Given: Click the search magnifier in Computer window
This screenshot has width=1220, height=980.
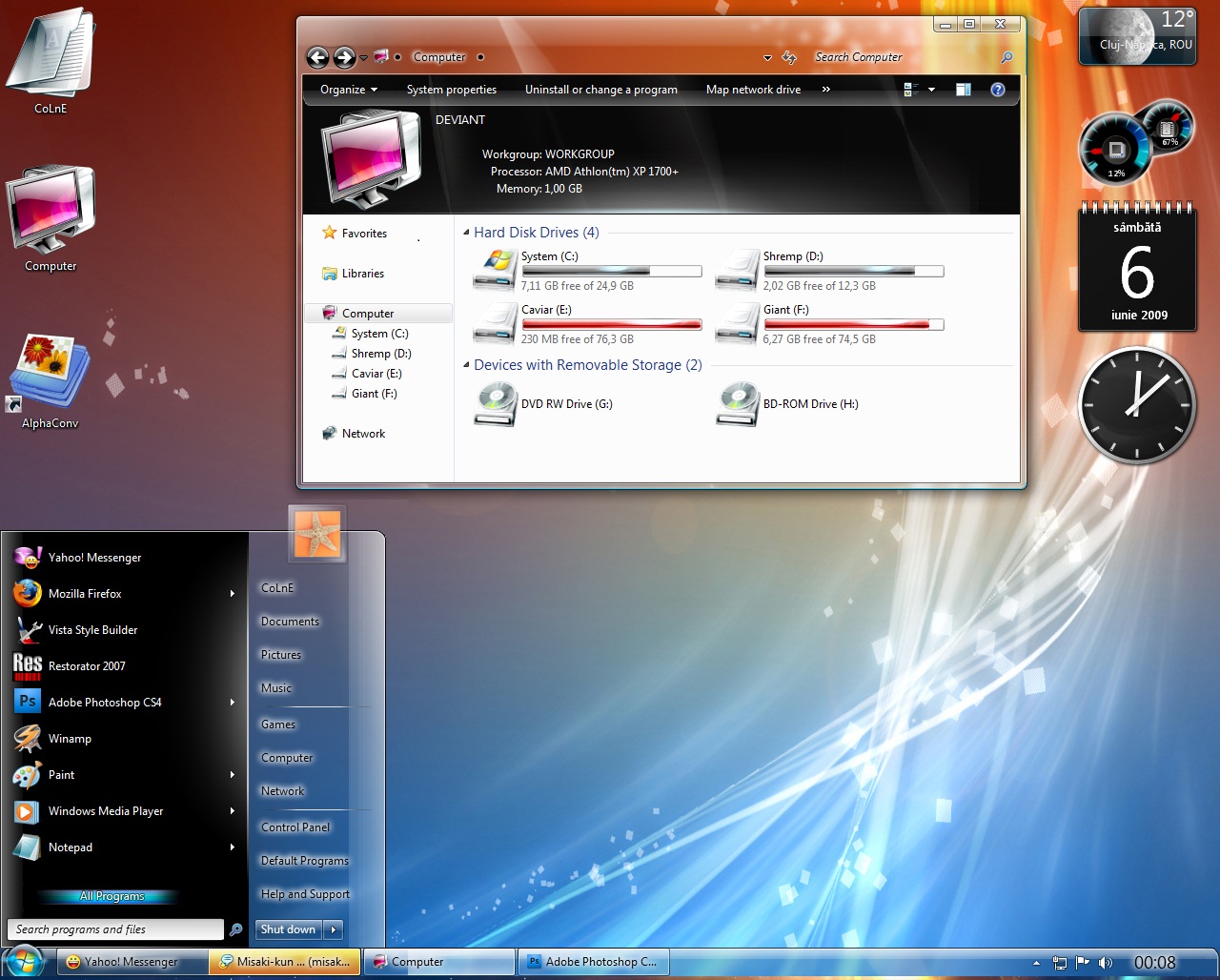Looking at the screenshot, I should 1006,57.
